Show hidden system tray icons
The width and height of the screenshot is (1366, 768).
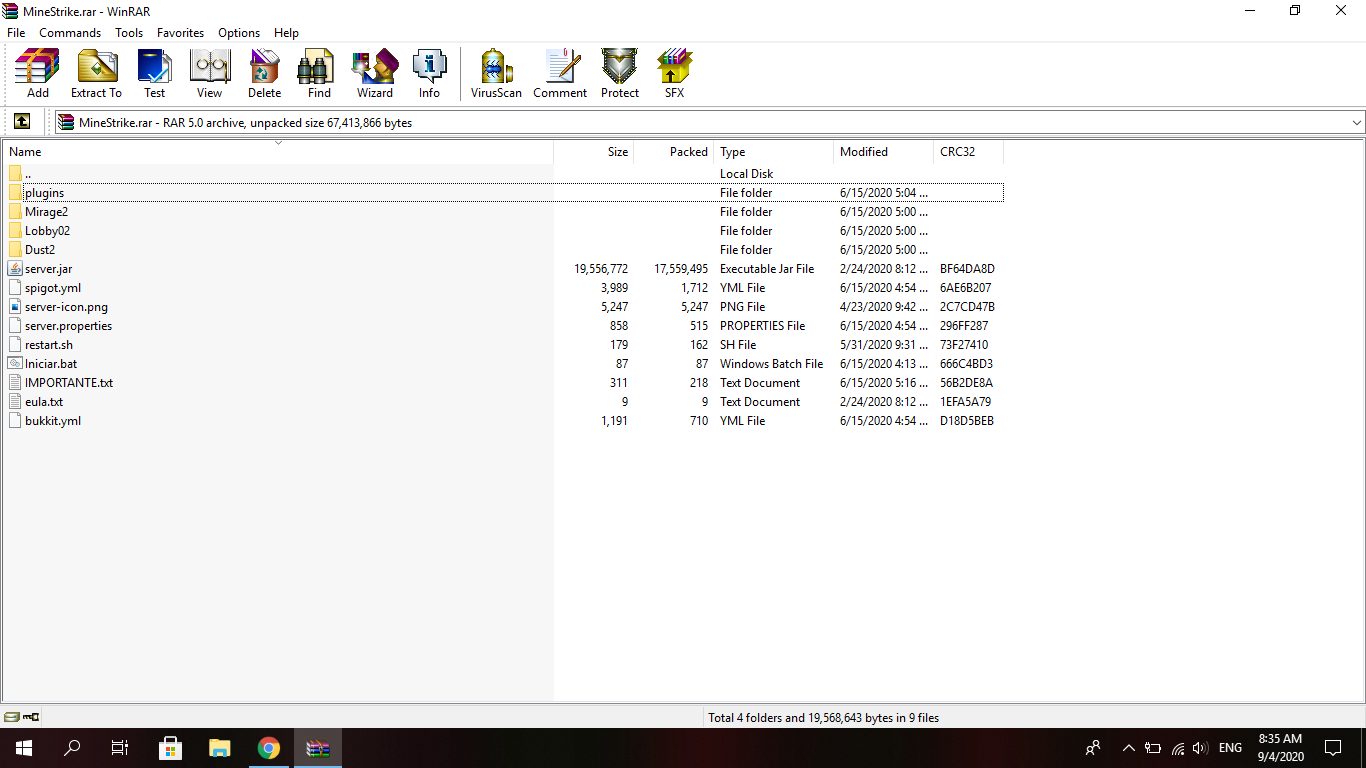1129,748
